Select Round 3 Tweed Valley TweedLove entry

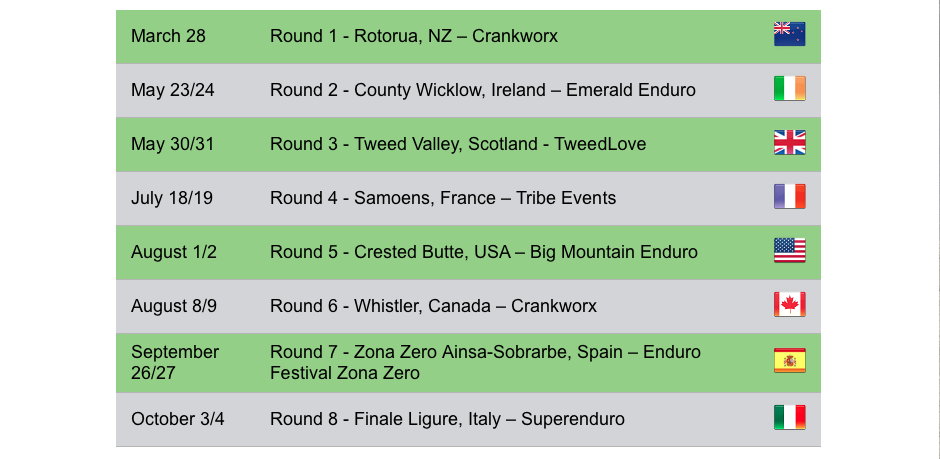(x=457, y=144)
